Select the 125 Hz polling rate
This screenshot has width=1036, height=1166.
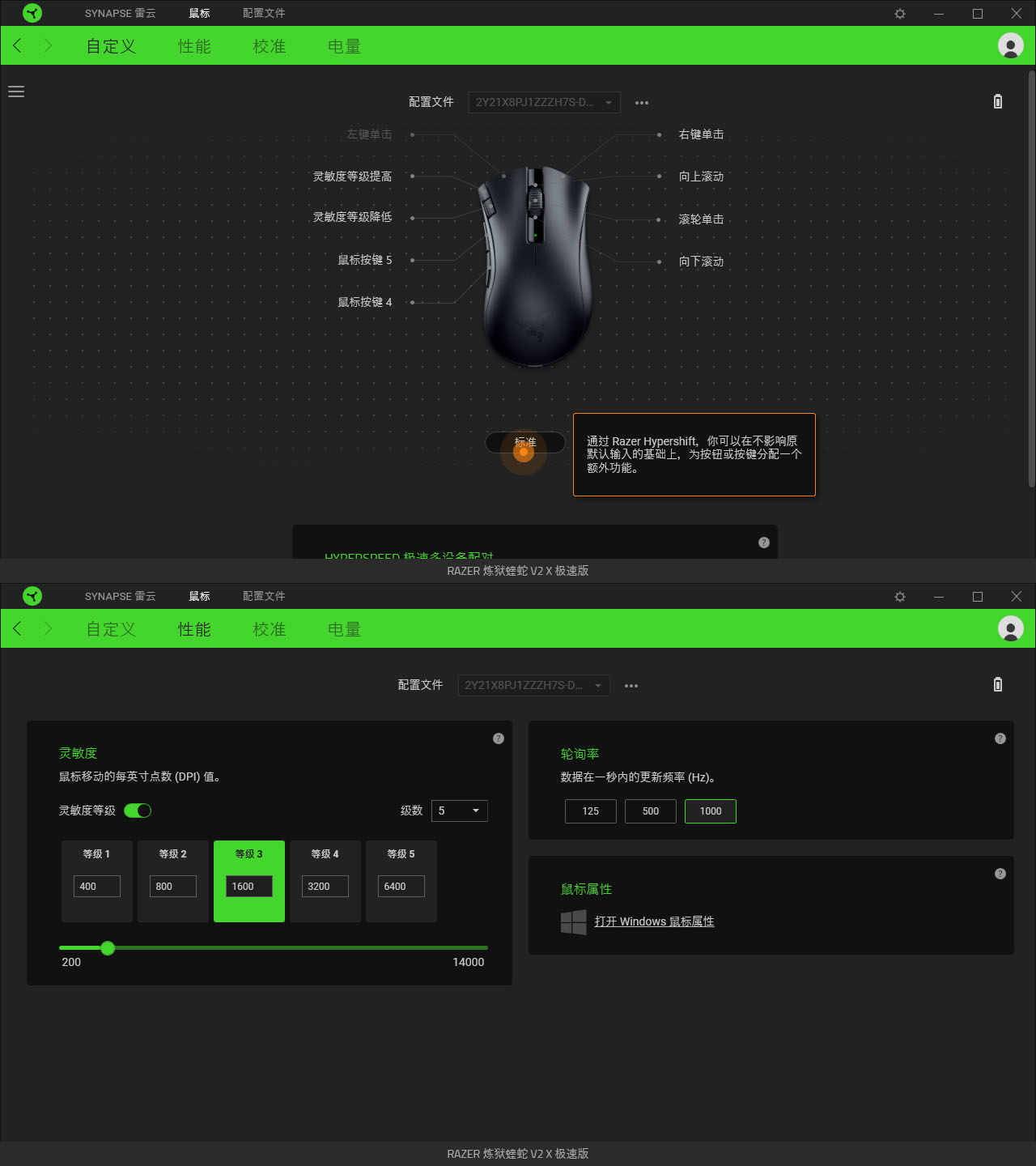pos(591,811)
